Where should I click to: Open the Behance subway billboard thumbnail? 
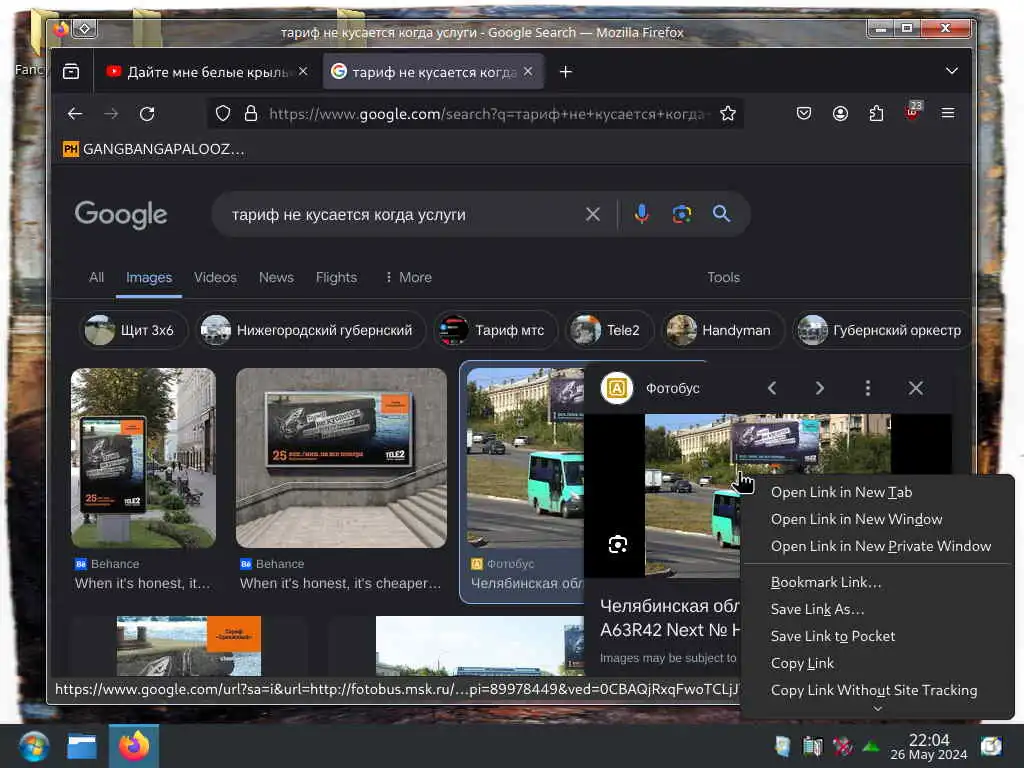[342, 458]
